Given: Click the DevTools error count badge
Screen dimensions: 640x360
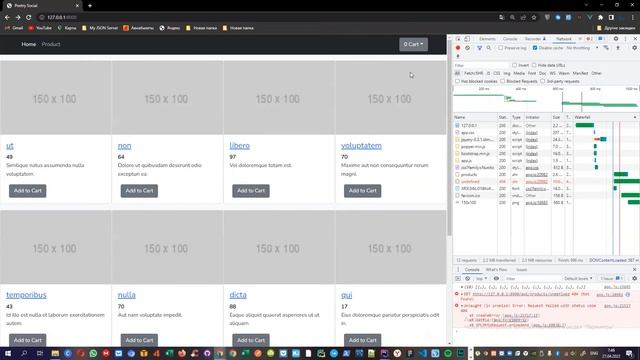Looking at the screenshot, I should pos(589,39).
